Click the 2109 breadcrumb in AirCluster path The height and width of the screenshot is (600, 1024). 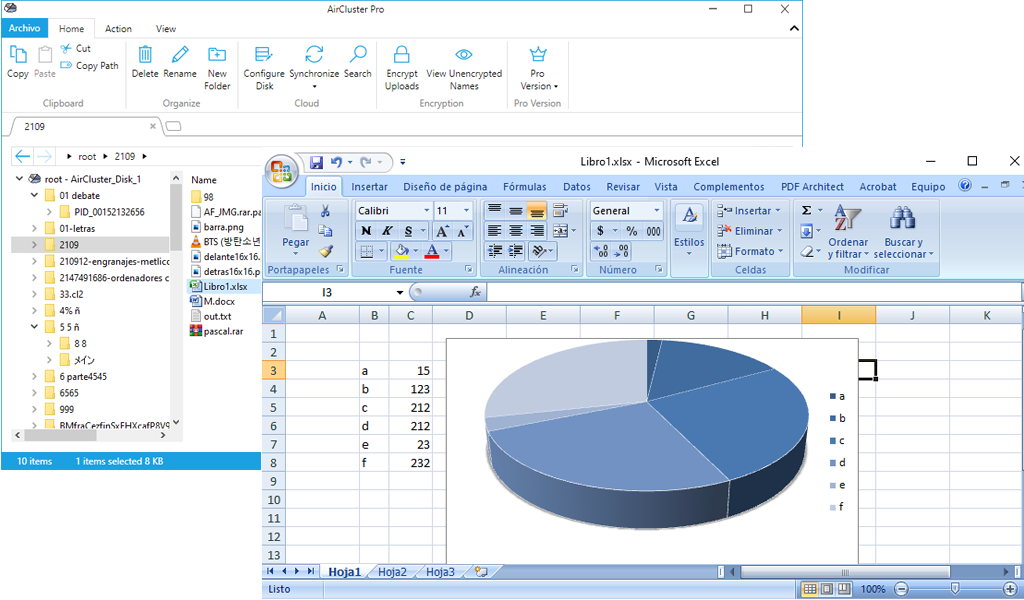[x=125, y=156]
